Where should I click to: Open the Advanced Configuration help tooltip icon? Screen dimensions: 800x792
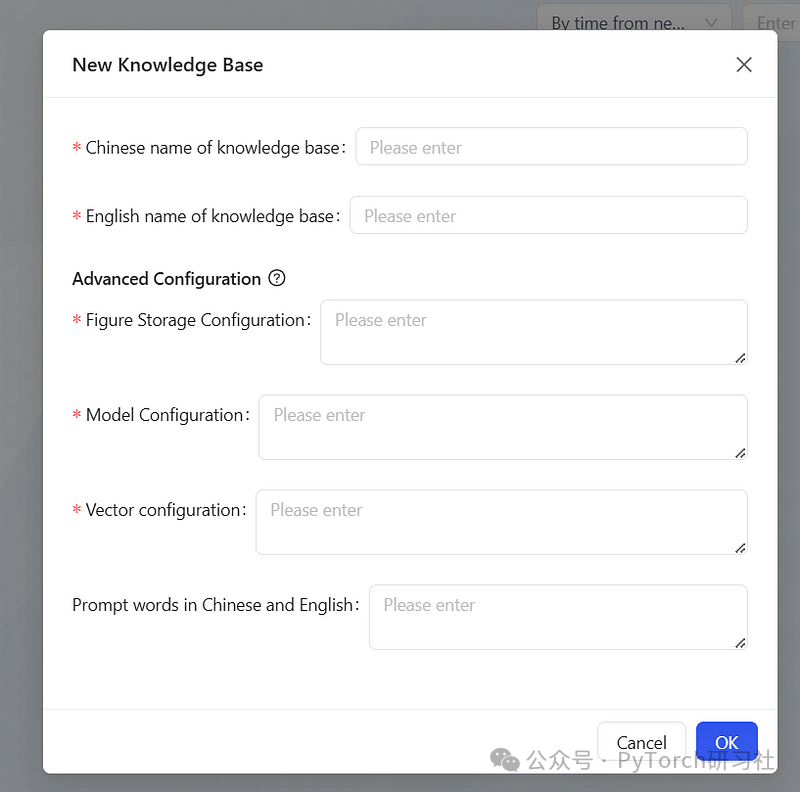277,278
